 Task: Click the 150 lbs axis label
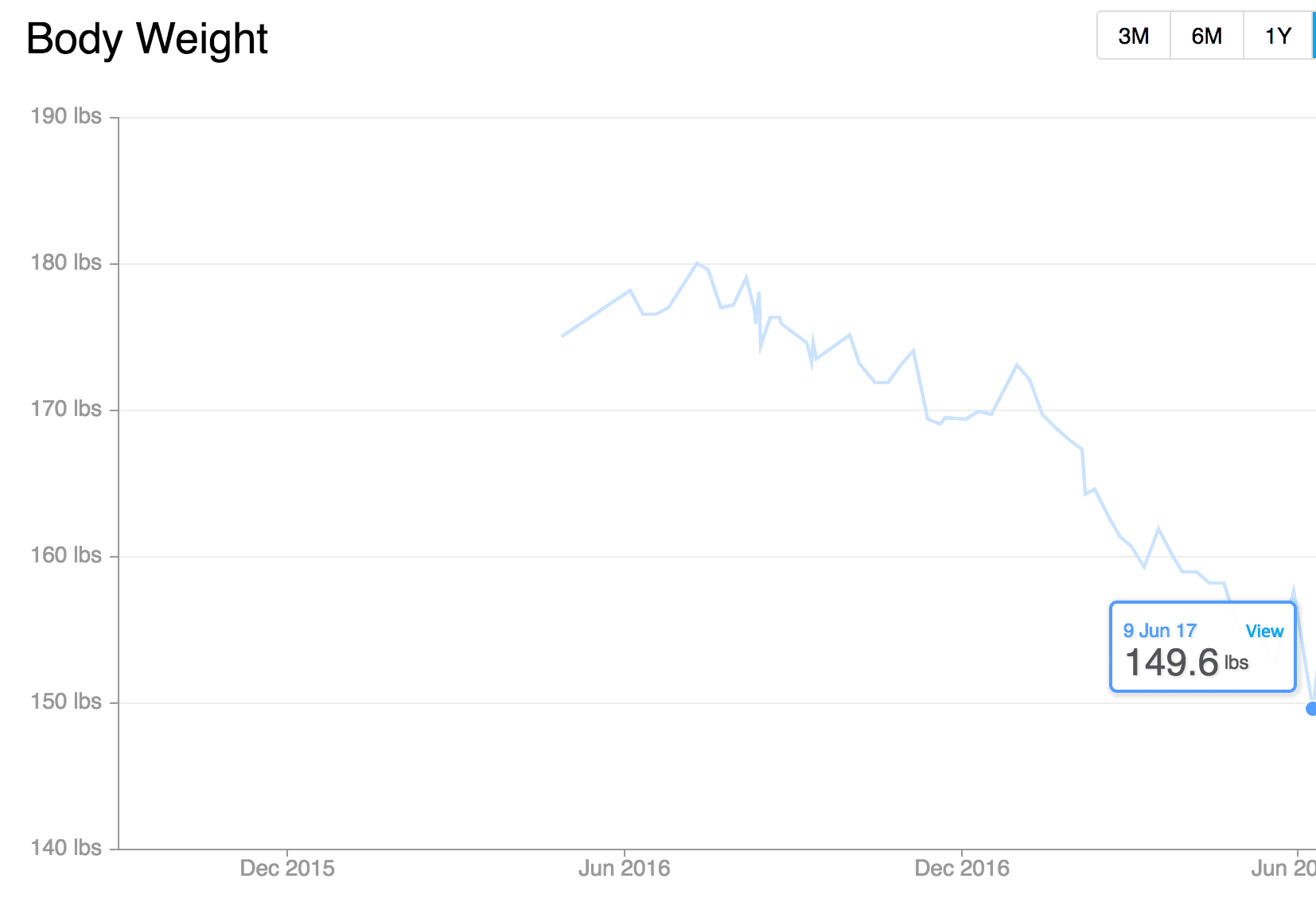click(x=66, y=702)
